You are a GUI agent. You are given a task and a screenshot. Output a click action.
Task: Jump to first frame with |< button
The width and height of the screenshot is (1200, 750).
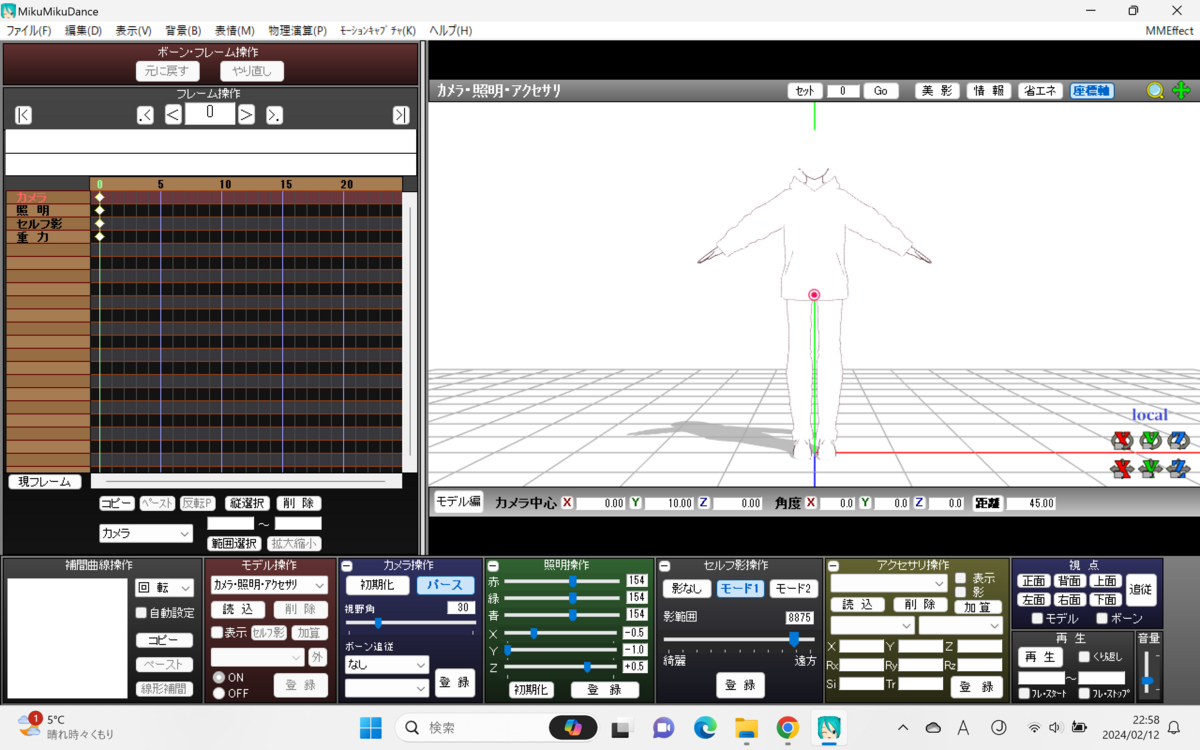(x=23, y=115)
